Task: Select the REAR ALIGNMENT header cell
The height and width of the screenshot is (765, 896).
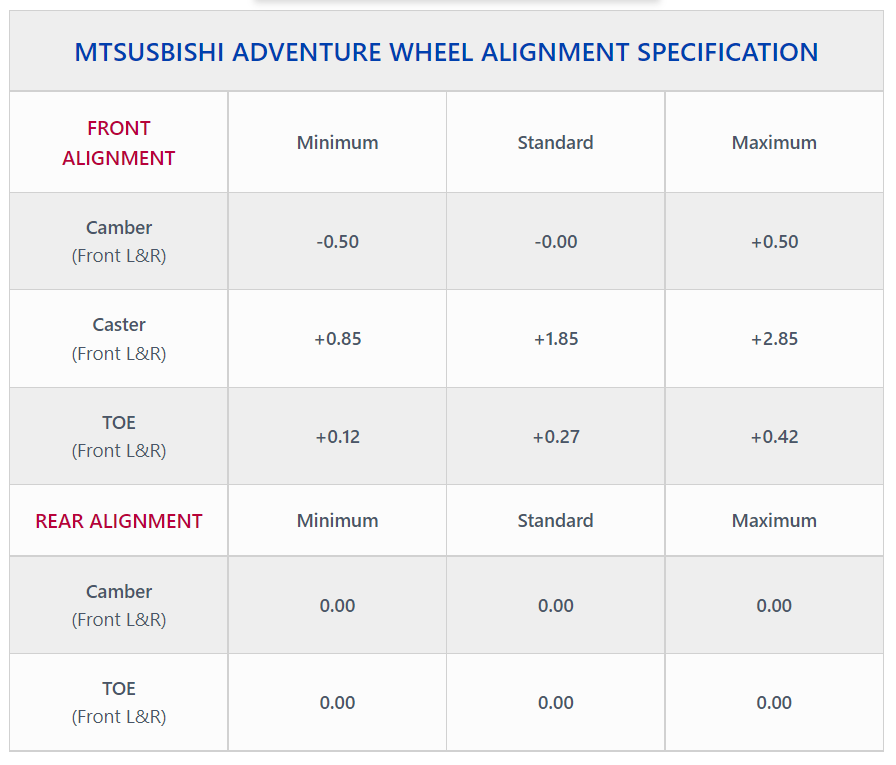Action: click(119, 521)
